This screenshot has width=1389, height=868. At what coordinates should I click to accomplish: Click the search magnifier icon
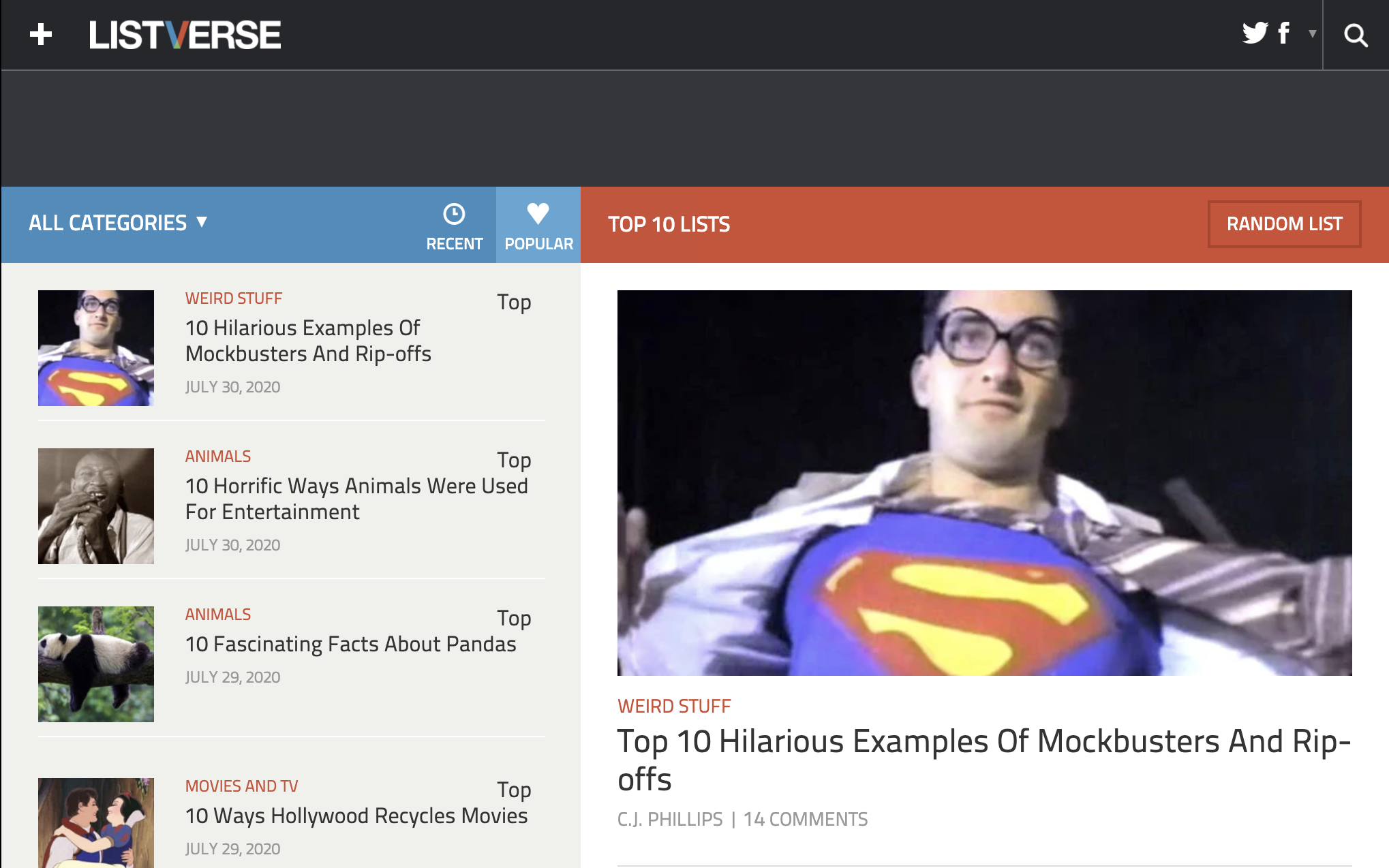pyautogui.click(x=1356, y=35)
